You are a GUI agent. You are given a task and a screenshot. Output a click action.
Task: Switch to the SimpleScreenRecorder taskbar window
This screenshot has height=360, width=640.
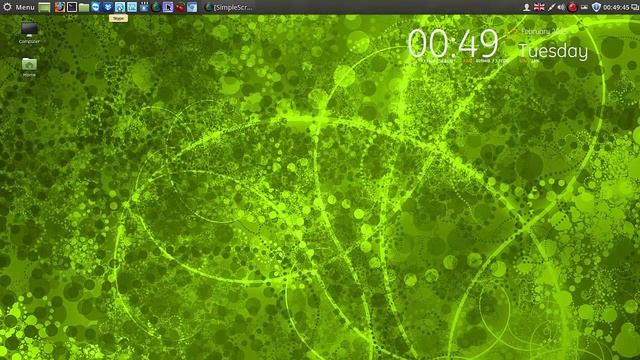point(229,7)
